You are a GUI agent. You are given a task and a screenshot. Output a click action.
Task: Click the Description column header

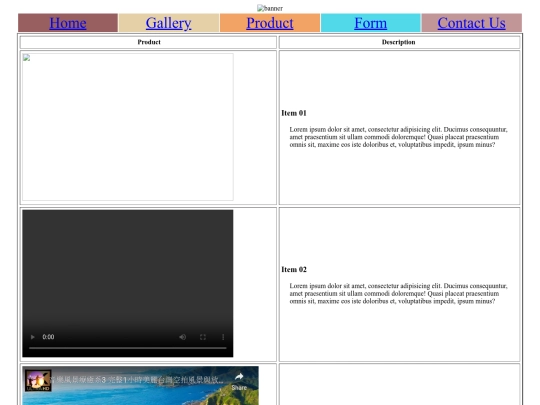(398, 42)
